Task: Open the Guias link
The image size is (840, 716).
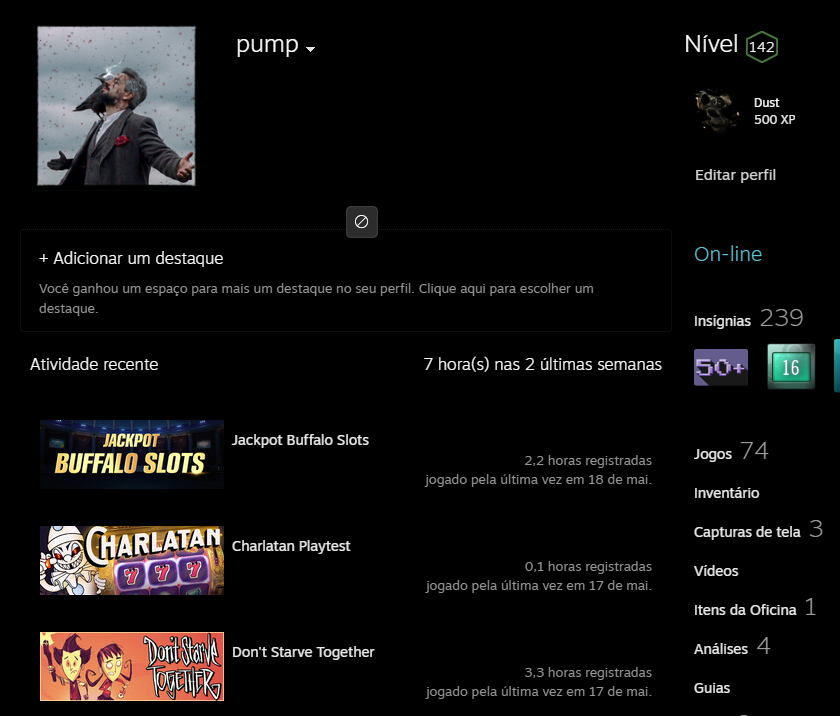Action: 711,688
